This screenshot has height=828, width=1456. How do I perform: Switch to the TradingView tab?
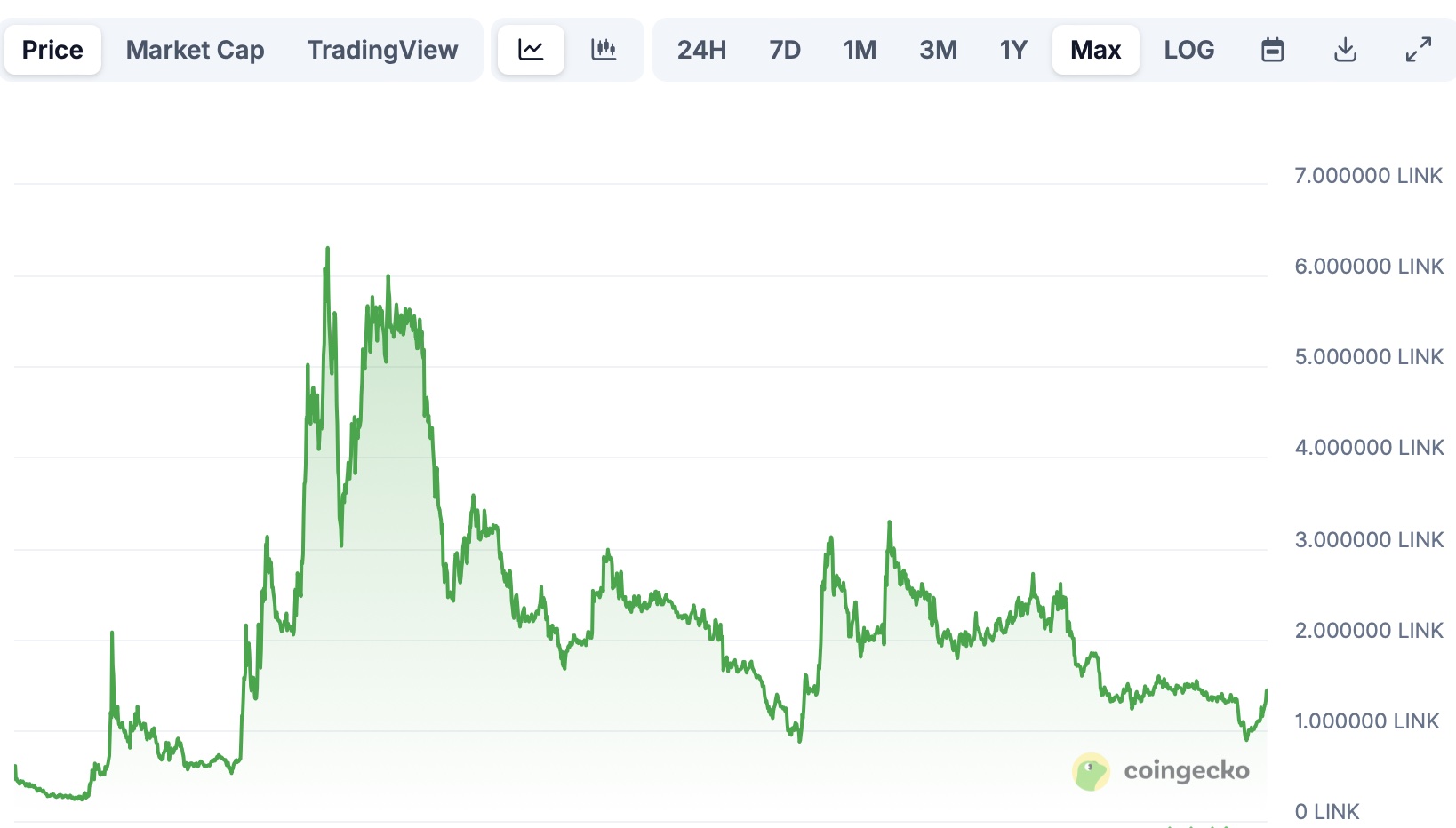coord(382,50)
